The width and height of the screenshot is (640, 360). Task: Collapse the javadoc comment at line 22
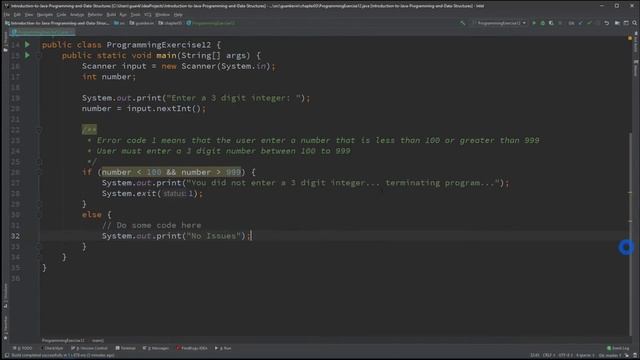coord(38,130)
